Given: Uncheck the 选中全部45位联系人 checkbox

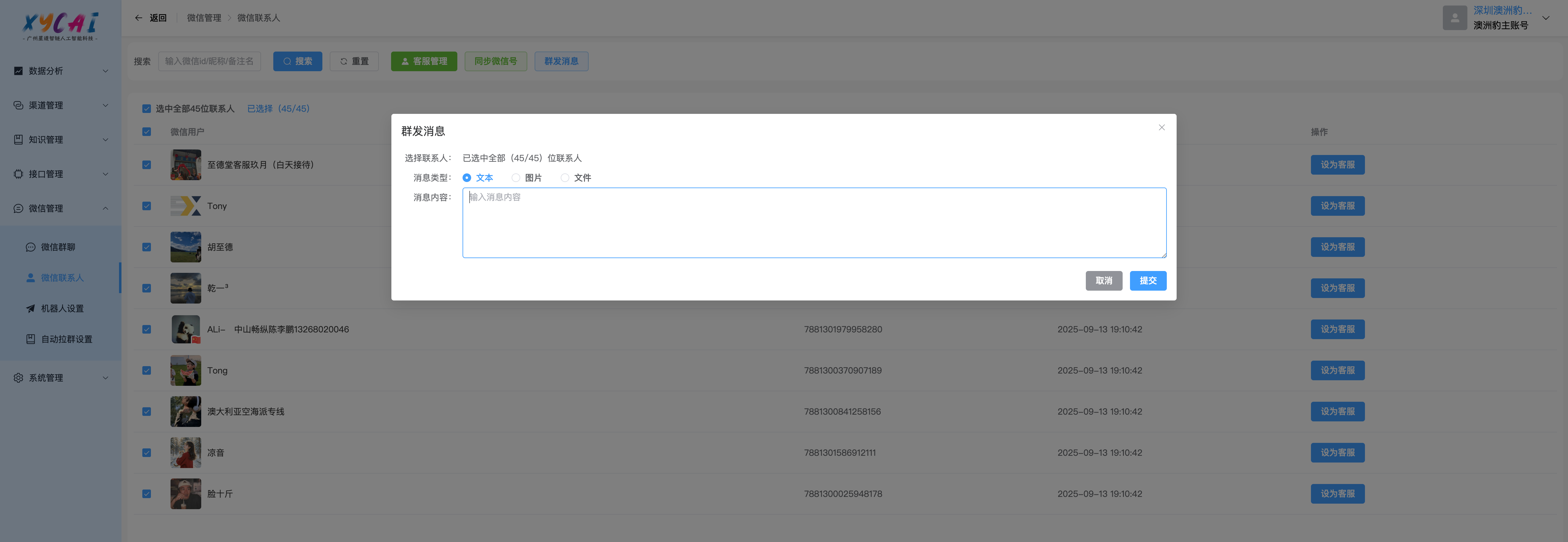Looking at the screenshot, I should tap(147, 108).
